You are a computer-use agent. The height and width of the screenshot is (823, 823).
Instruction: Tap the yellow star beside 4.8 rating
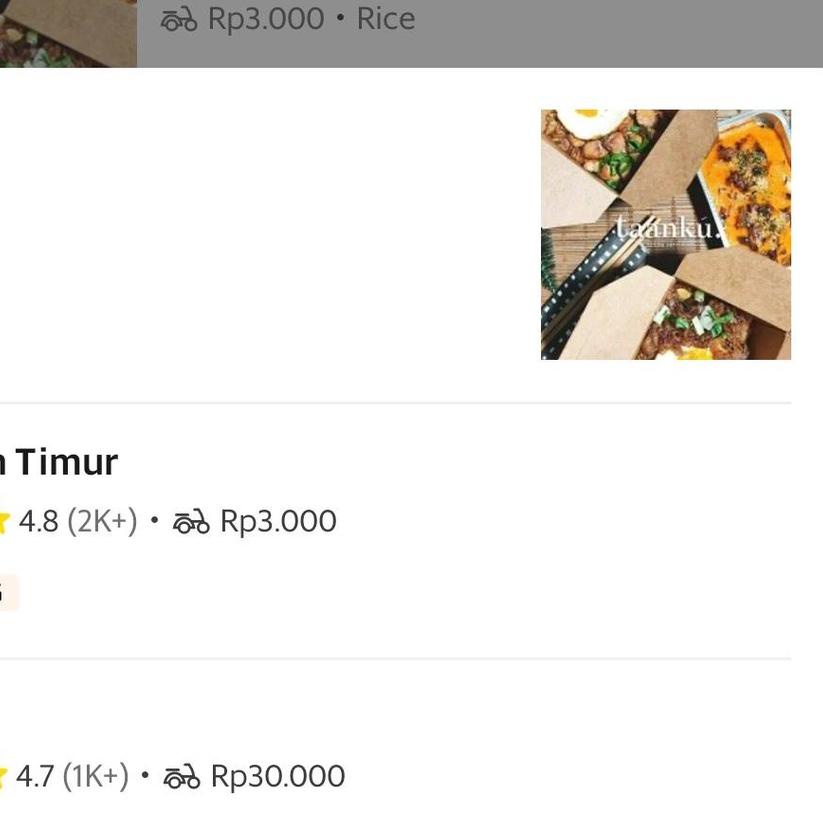click(x=4, y=522)
